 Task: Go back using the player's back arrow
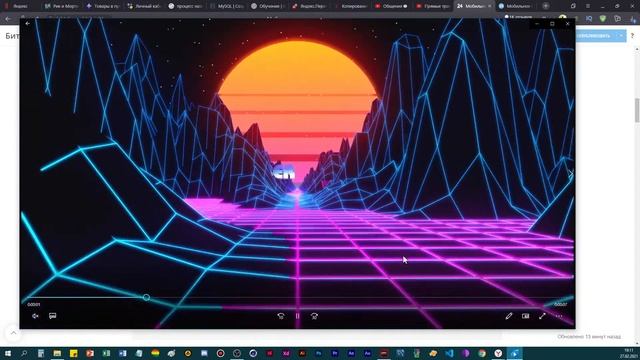click(27, 24)
